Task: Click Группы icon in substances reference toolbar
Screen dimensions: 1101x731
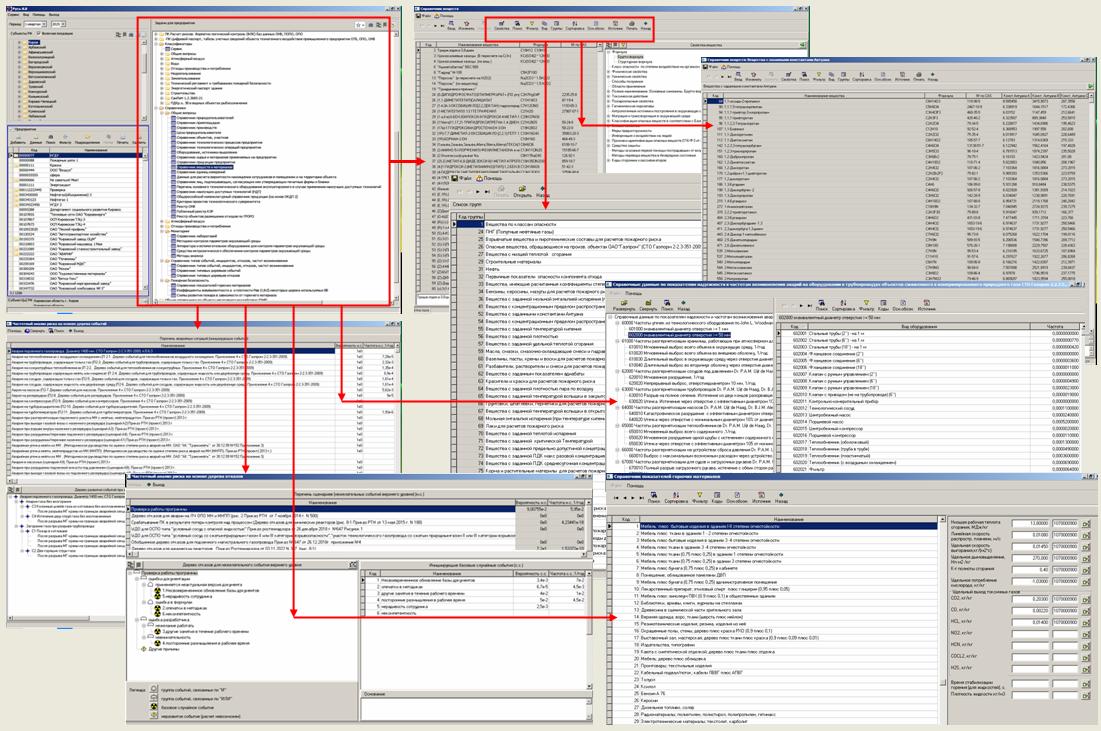Action: [555, 27]
